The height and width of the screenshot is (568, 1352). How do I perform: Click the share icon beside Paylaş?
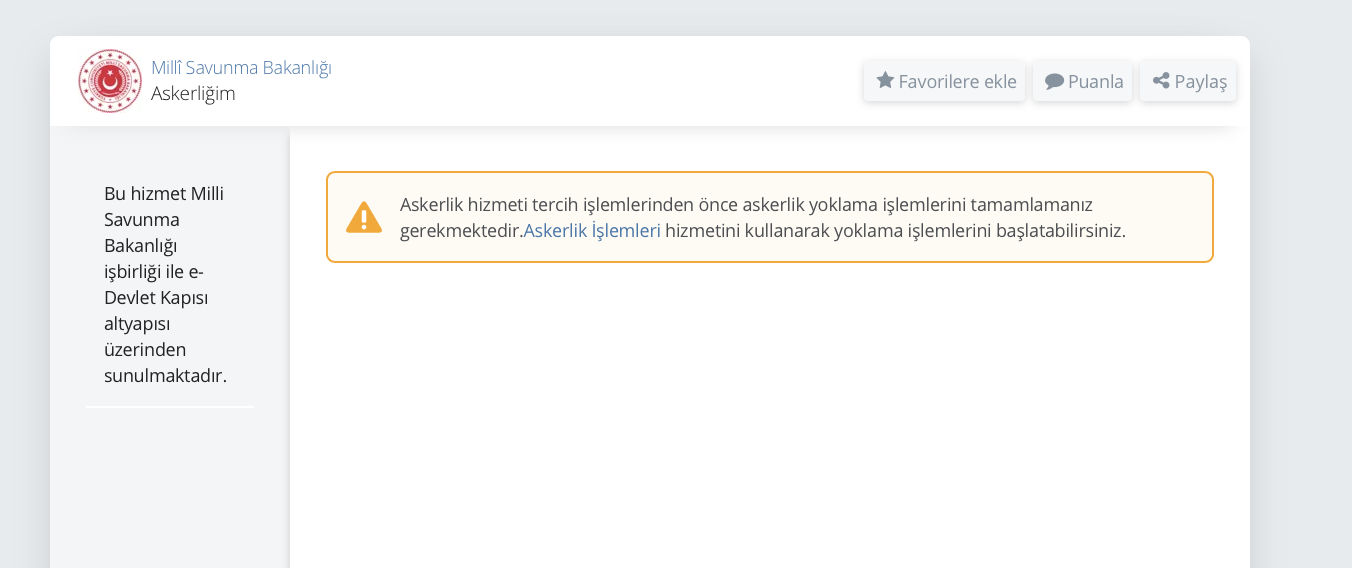pyautogui.click(x=1161, y=81)
